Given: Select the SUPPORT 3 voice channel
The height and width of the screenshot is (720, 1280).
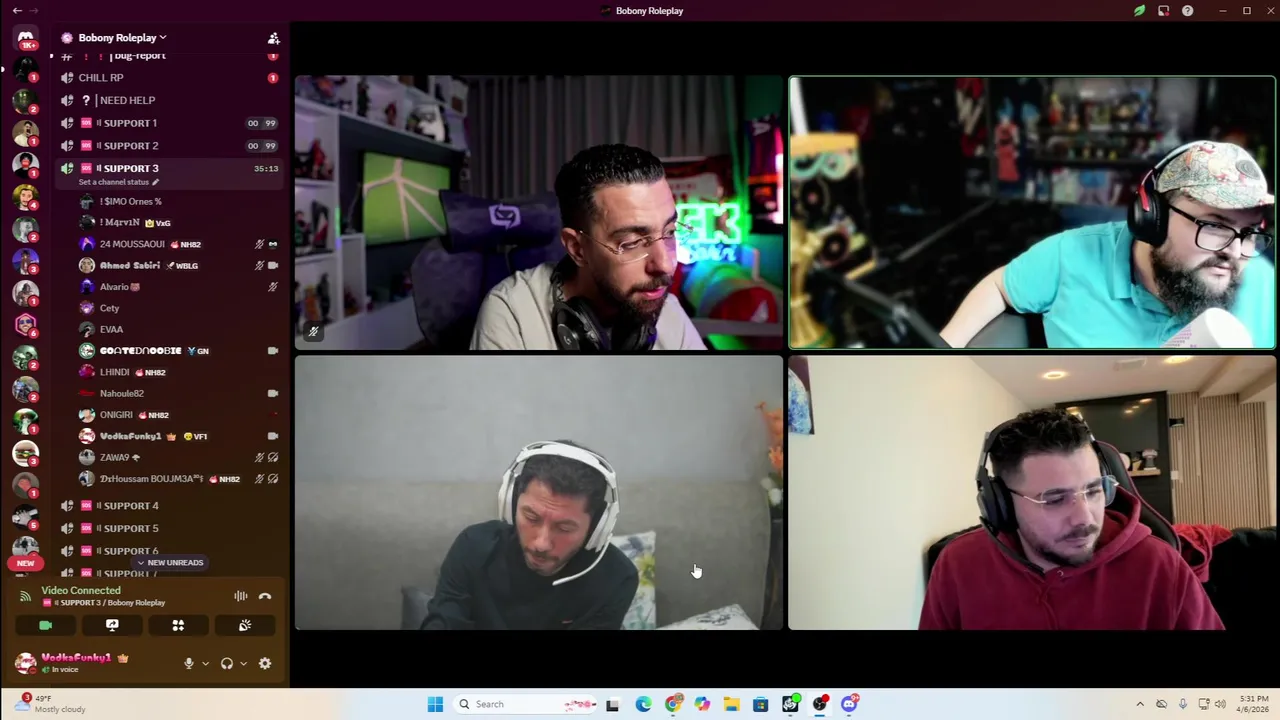Looking at the screenshot, I should point(168,168).
